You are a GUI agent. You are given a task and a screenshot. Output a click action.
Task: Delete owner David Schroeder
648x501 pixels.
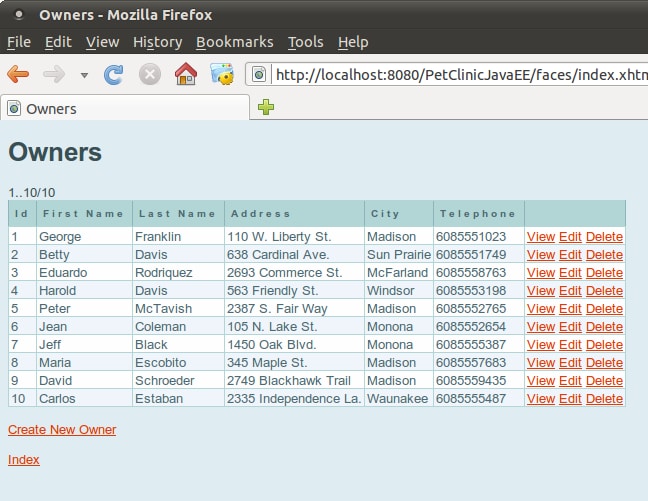point(604,381)
